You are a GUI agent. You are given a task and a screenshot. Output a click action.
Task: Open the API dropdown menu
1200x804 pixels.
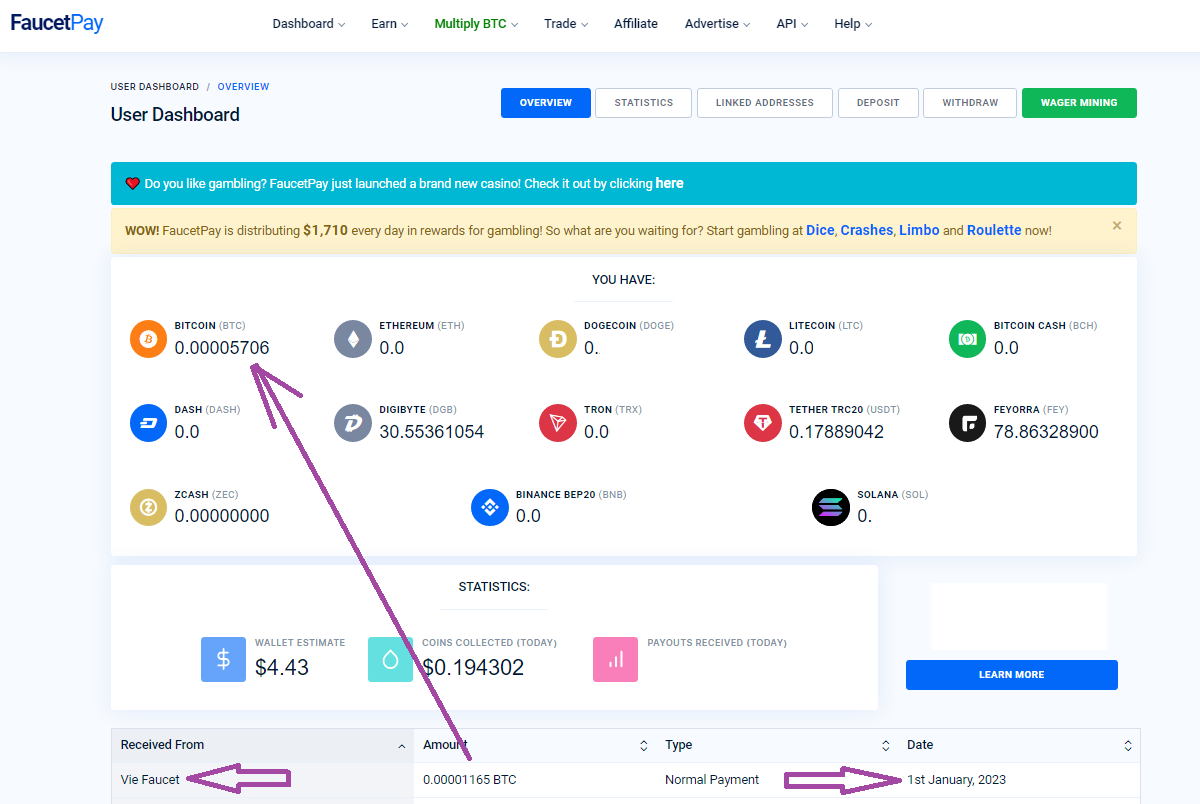pyautogui.click(x=792, y=24)
